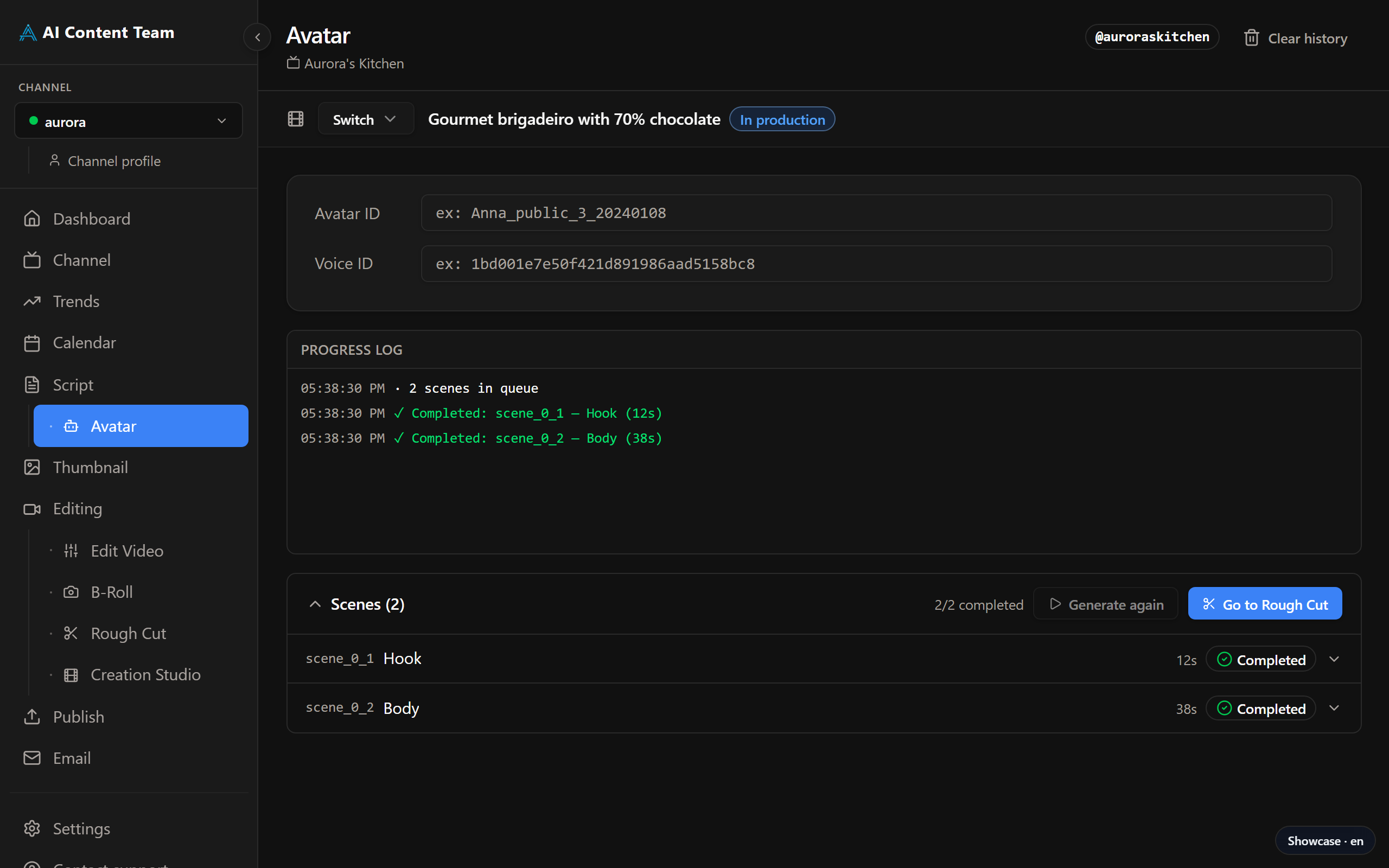Click Completed badge on Body scene
Screen dimensions: 1389x868
pyautogui.click(x=1261, y=708)
